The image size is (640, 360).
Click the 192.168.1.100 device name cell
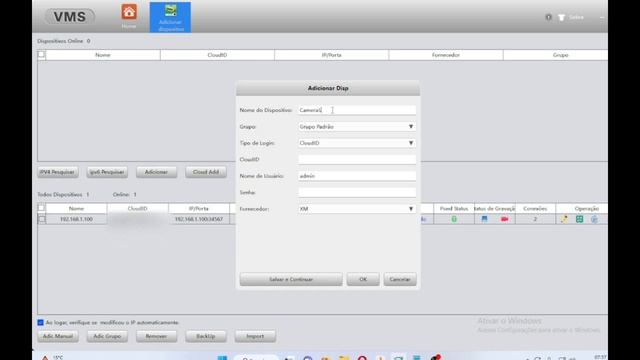pyautogui.click(x=76, y=219)
